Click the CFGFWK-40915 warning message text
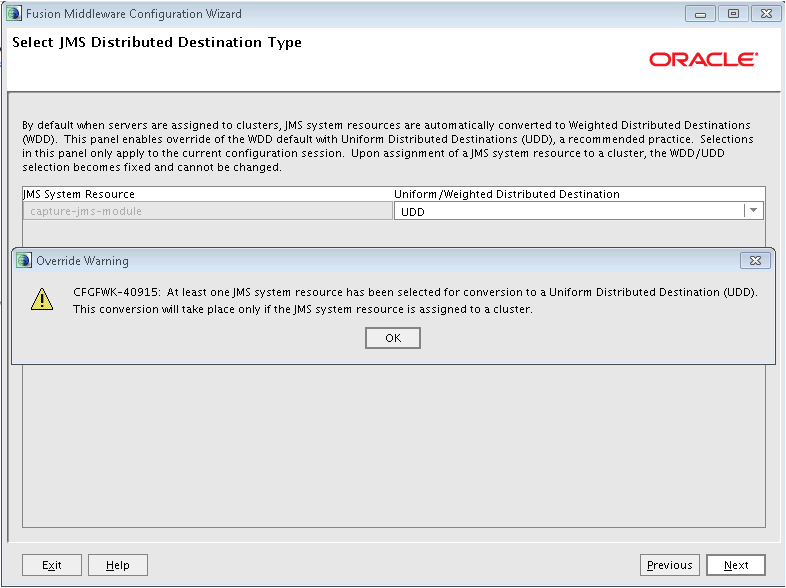Viewport: 786px width, 588px height. [x=415, y=300]
